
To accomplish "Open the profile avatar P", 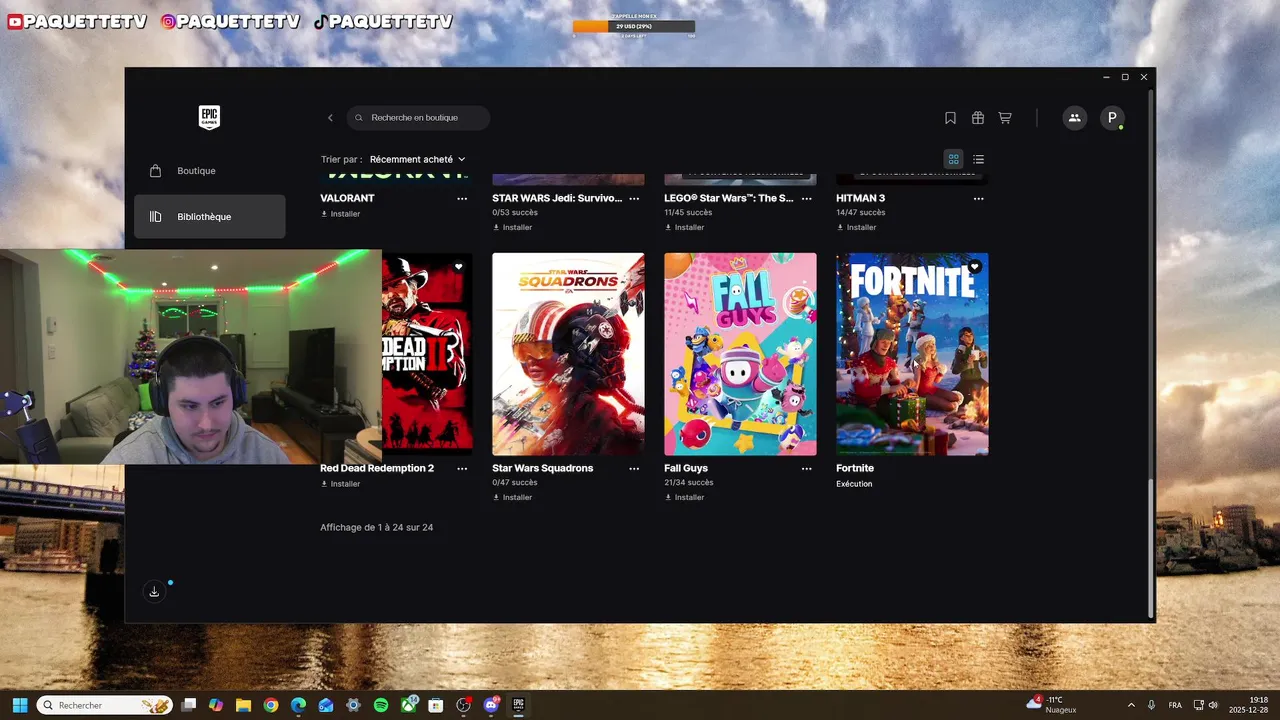I will 1112,118.
